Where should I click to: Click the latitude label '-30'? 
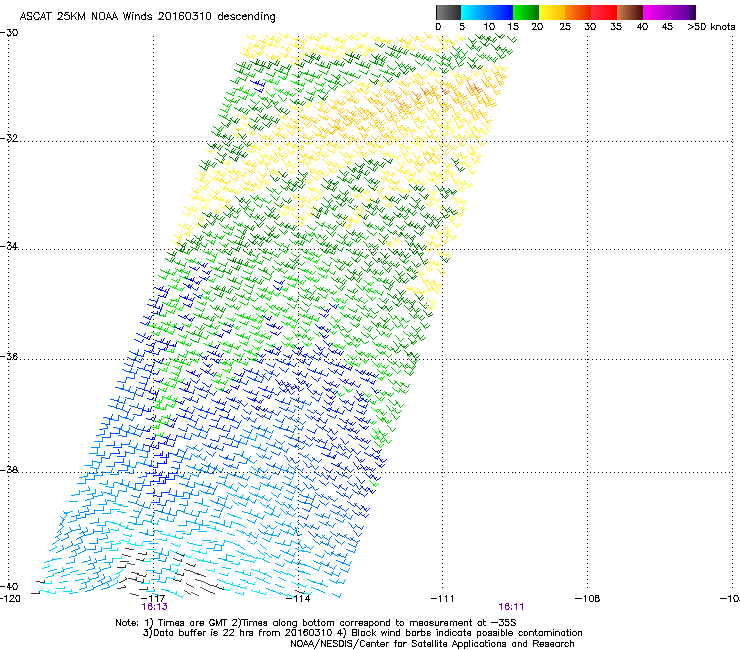point(9,33)
